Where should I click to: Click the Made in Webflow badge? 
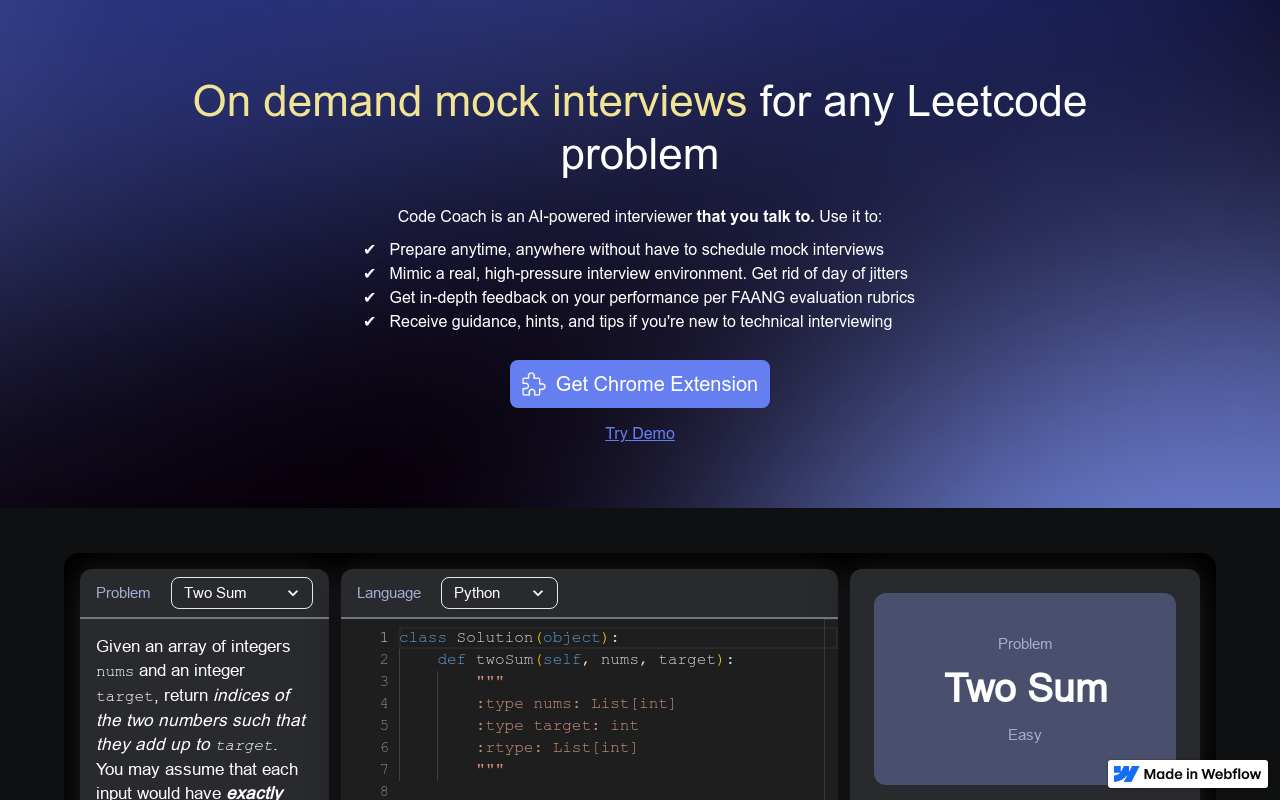1188,774
